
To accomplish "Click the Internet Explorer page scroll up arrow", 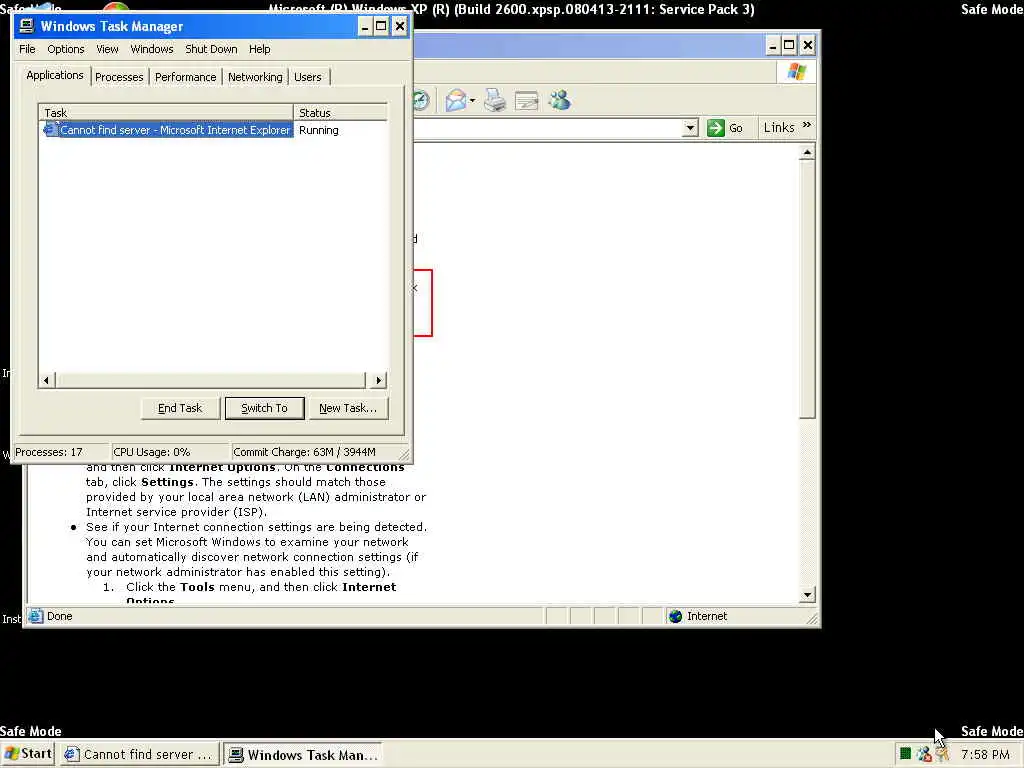I will pyautogui.click(x=807, y=153).
